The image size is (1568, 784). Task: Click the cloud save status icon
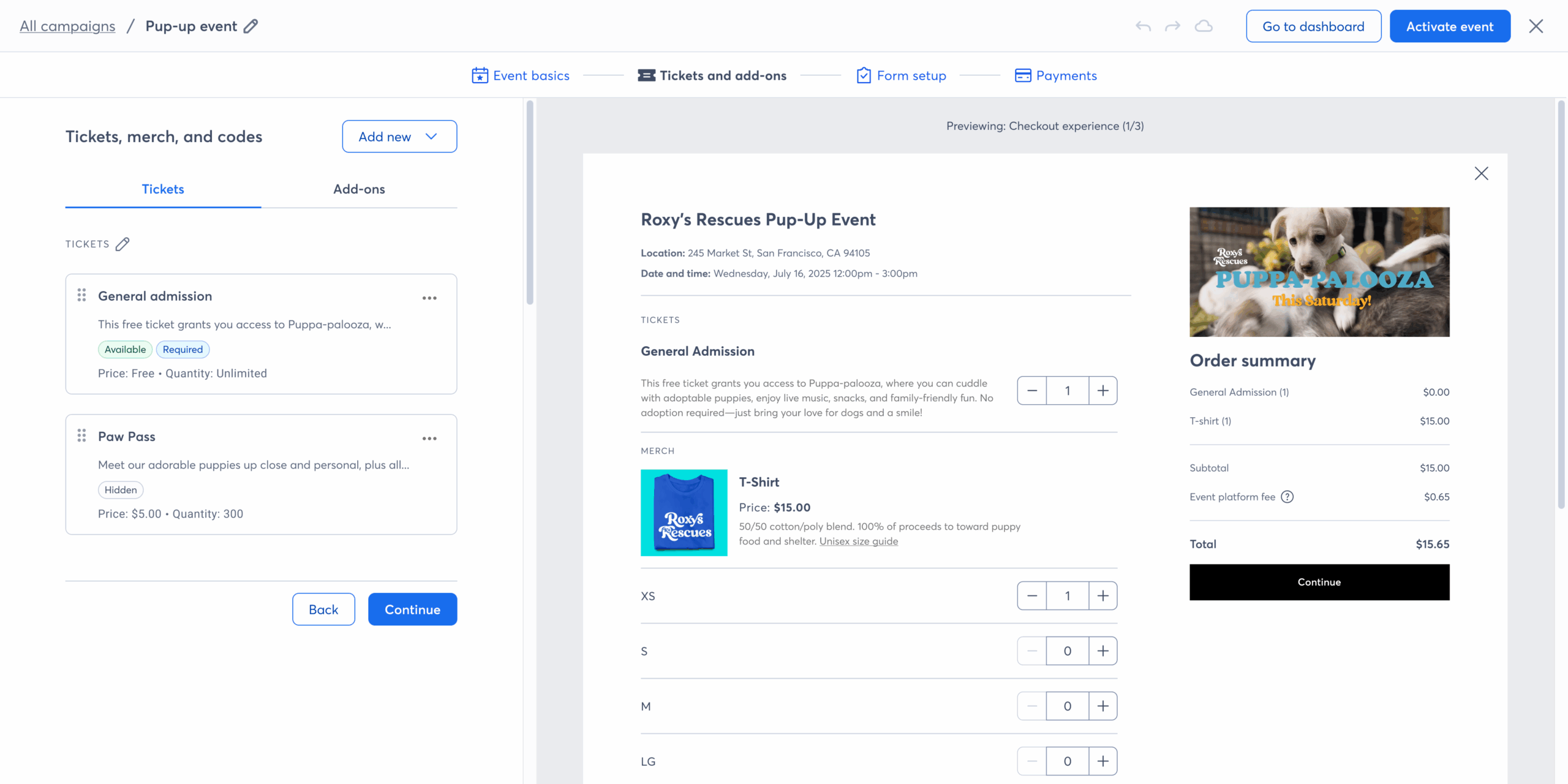[x=1204, y=26]
